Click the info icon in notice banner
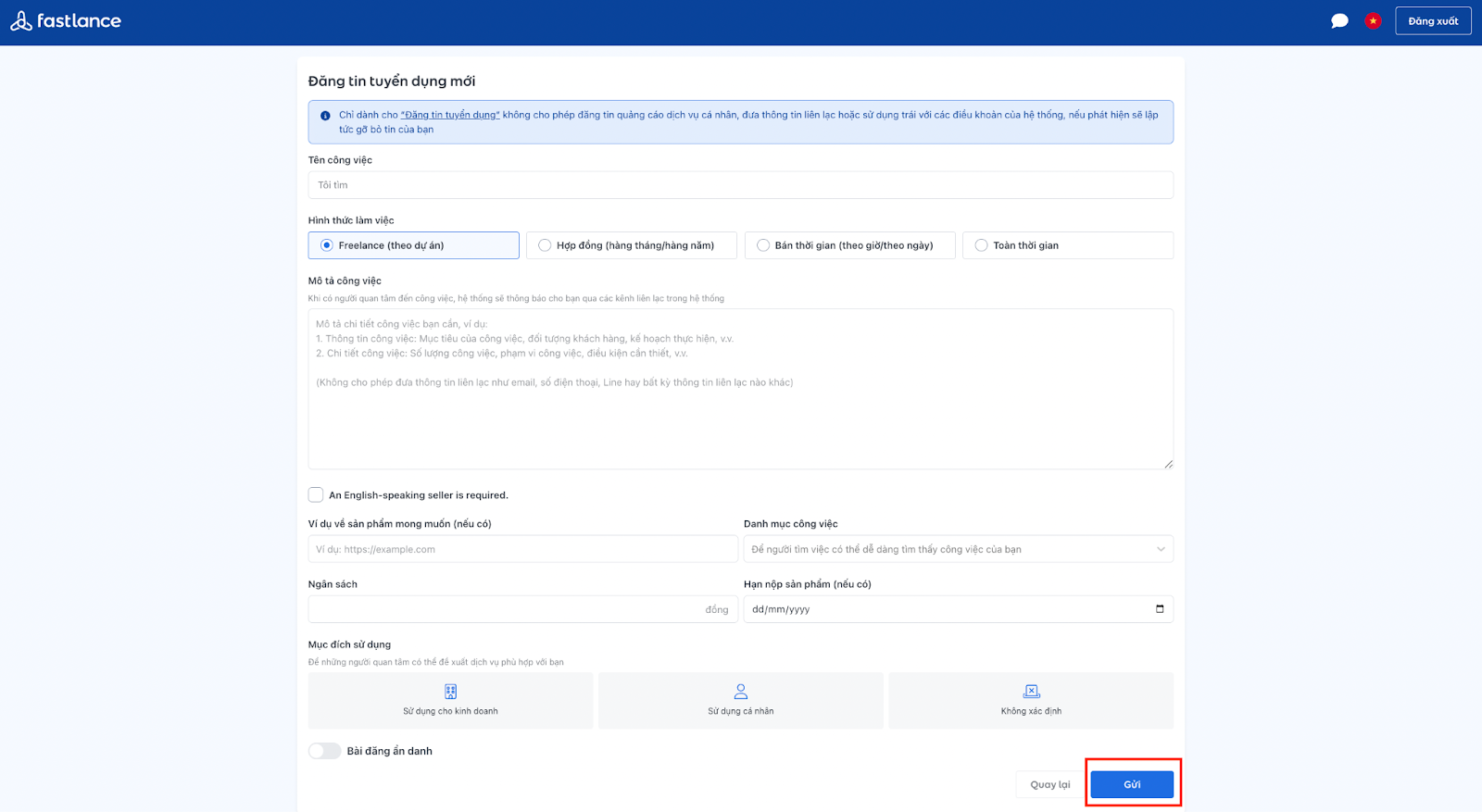This screenshot has height=812, width=1482. pyautogui.click(x=325, y=116)
